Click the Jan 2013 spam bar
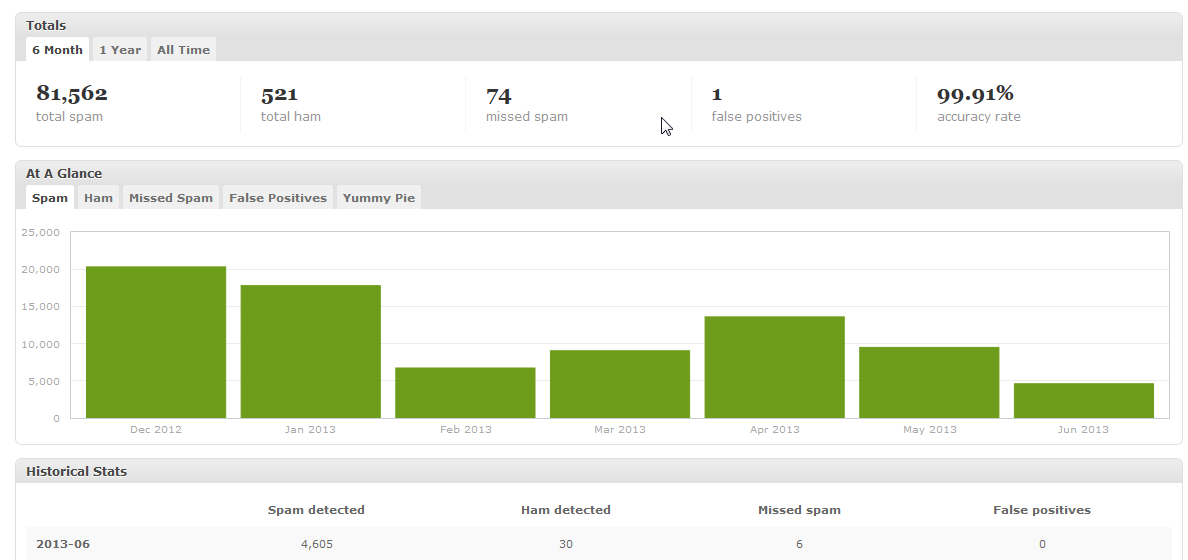 (311, 352)
